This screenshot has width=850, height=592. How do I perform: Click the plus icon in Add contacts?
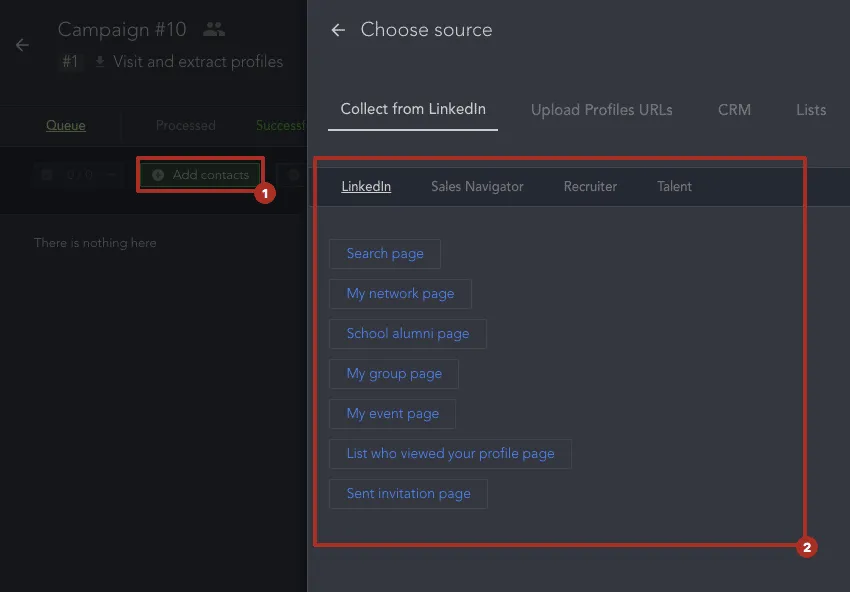(x=158, y=175)
